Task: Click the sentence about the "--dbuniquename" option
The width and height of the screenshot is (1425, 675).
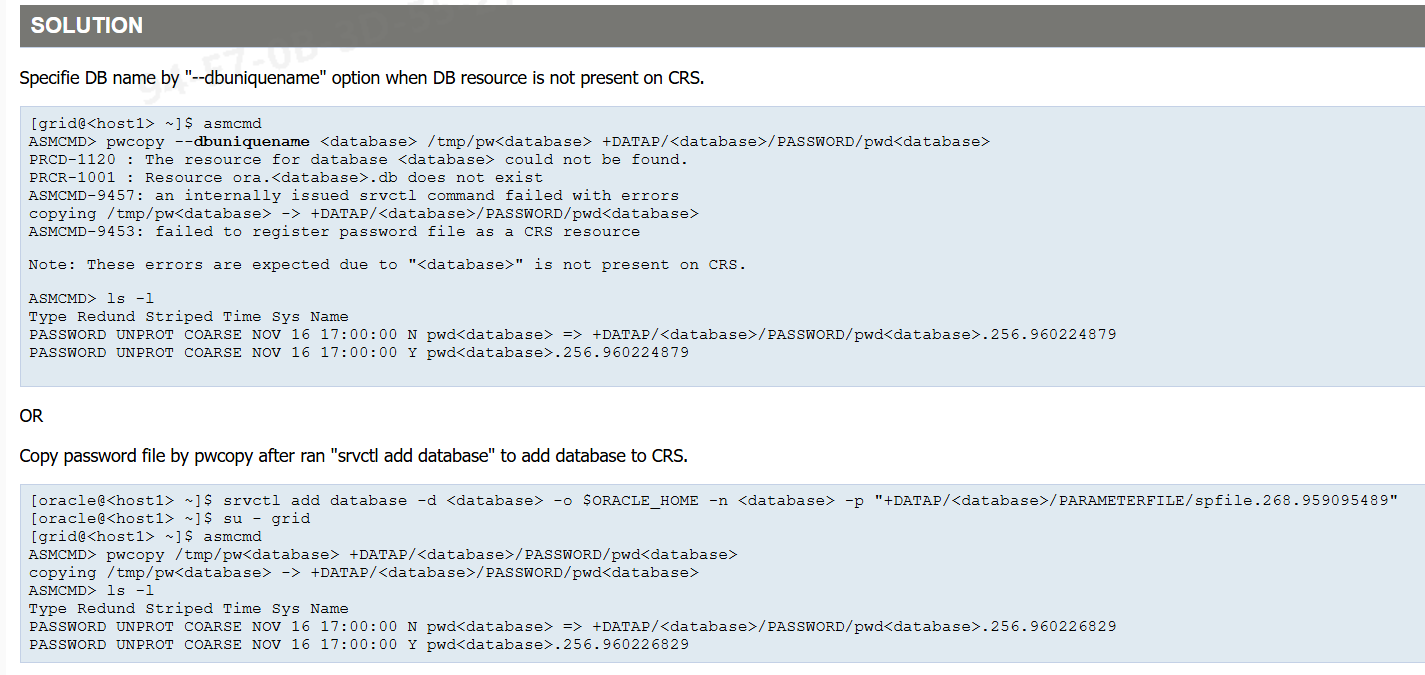Action: tap(362, 78)
